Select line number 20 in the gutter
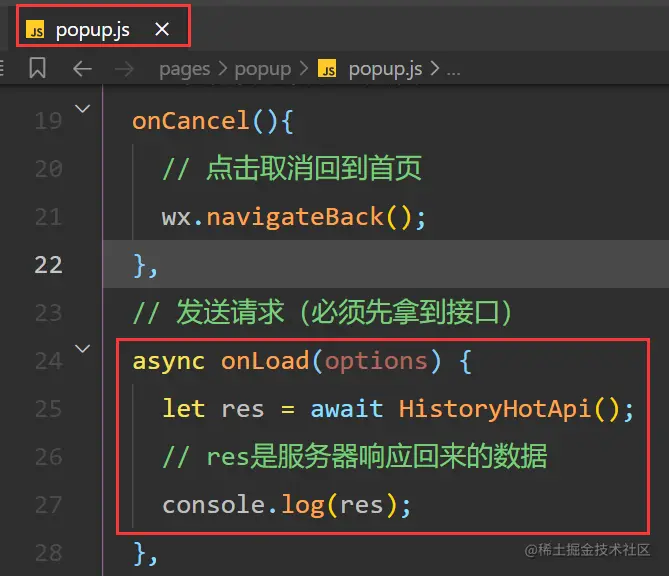The image size is (669, 576). 49,169
